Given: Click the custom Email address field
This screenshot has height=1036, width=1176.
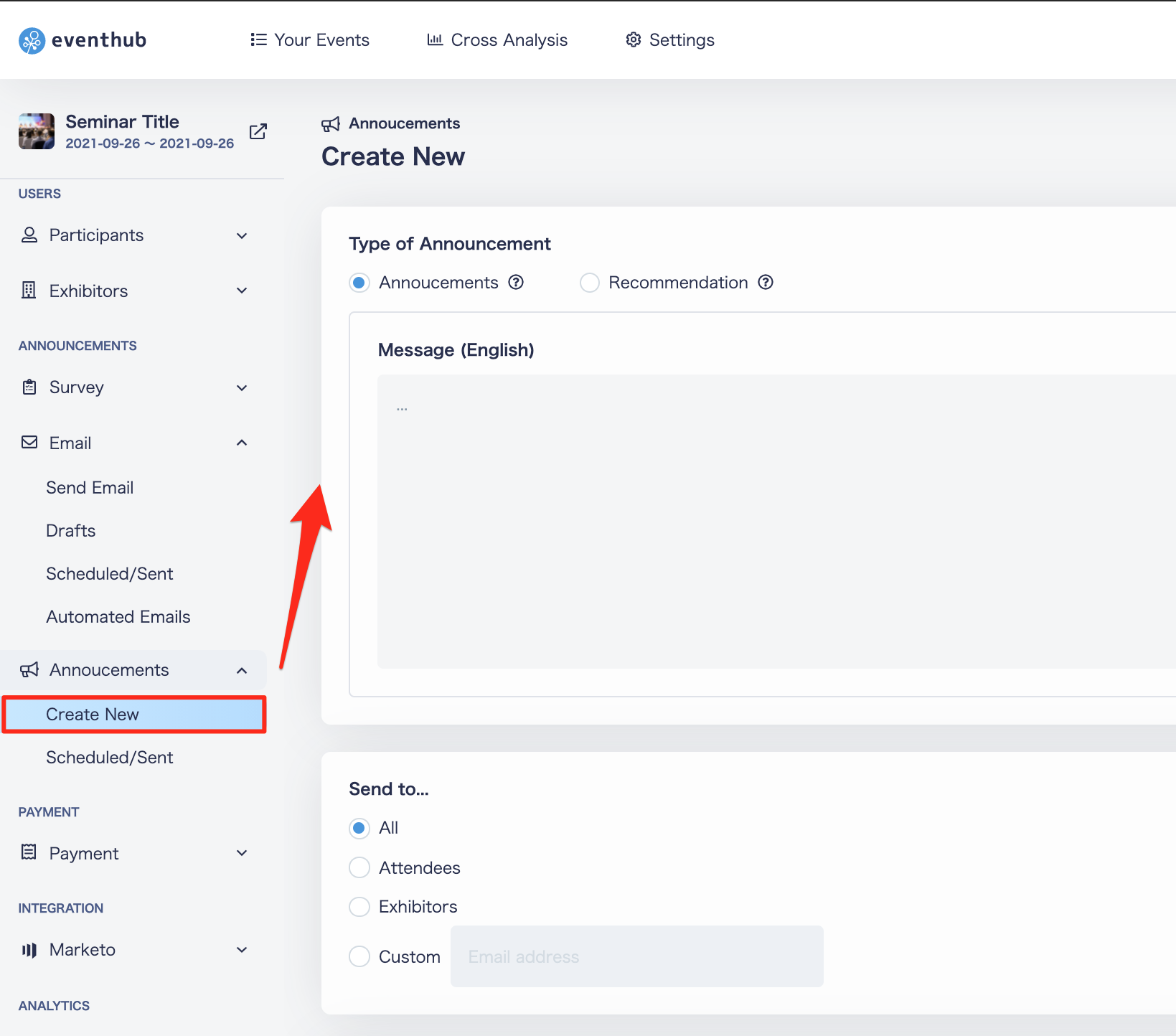Looking at the screenshot, I should 637,956.
